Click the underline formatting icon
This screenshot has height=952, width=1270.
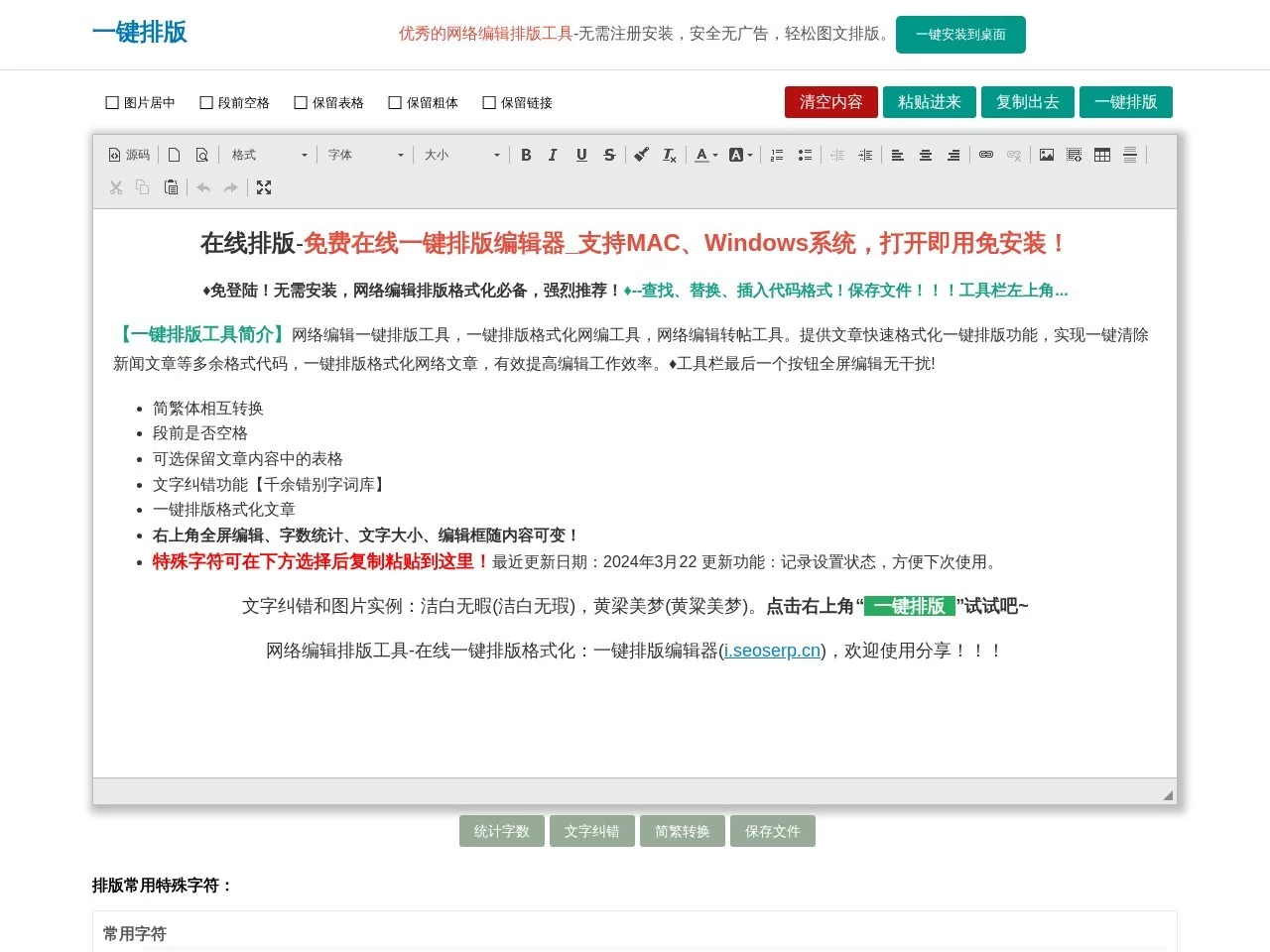coord(581,155)
